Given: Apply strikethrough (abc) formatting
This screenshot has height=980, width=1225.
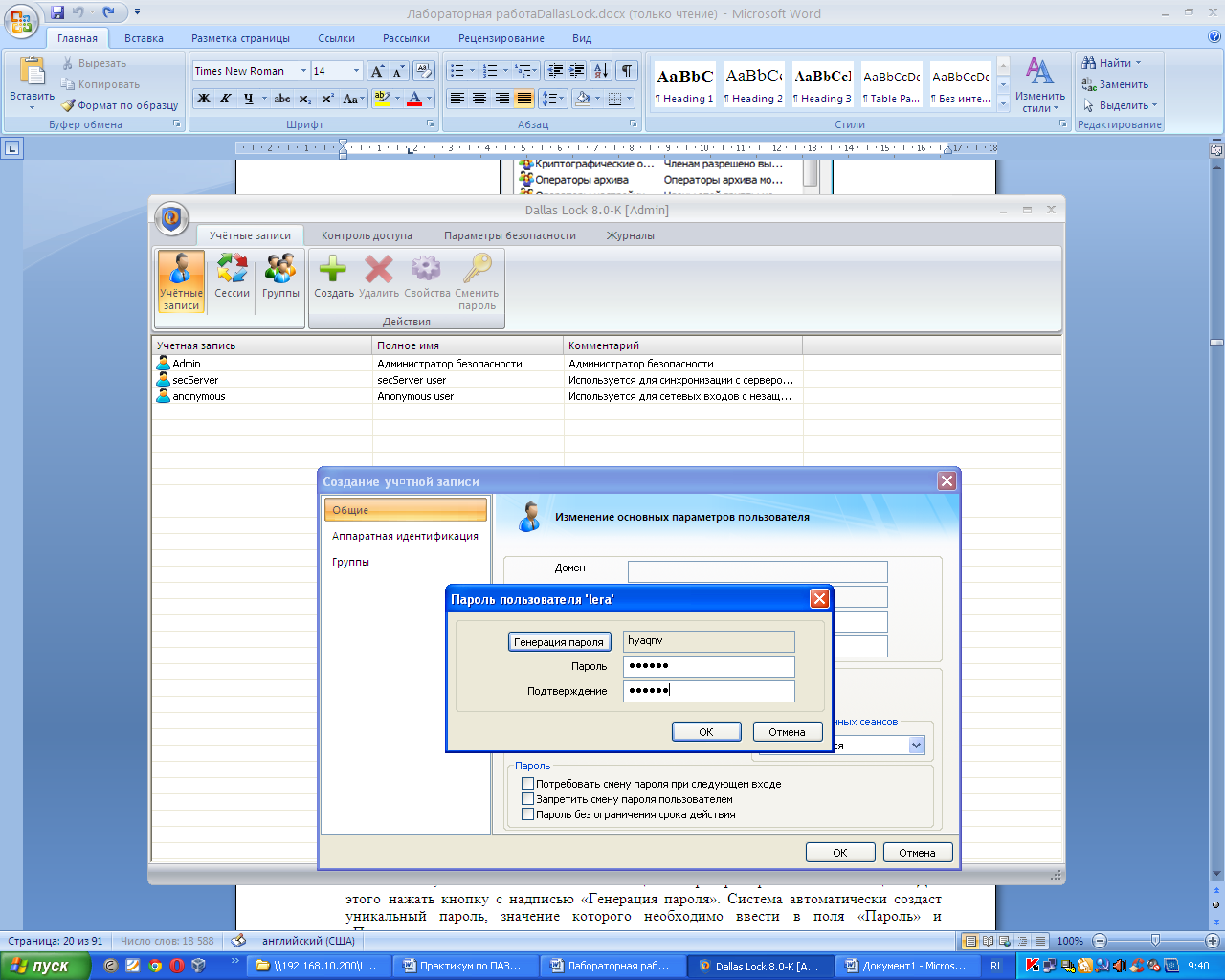Looking at the screenshot, I should [282, 99].
